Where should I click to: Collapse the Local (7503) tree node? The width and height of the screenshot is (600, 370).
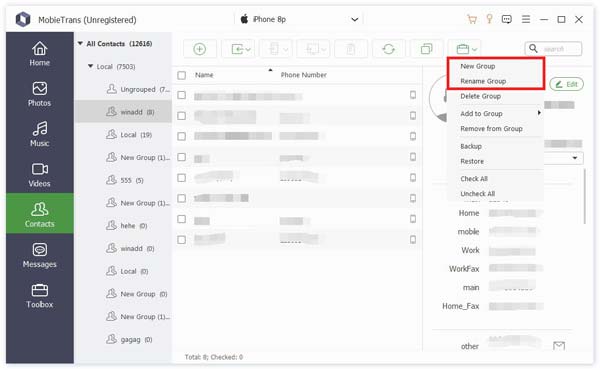(90, 66)
